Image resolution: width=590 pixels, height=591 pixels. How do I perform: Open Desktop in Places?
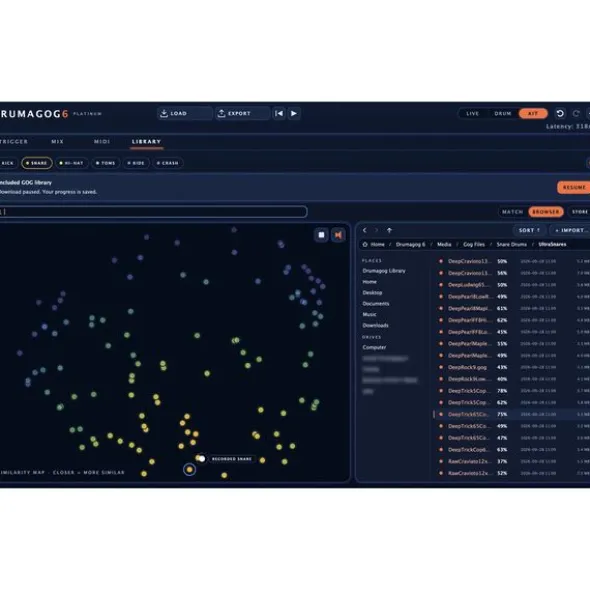(372, 292)
